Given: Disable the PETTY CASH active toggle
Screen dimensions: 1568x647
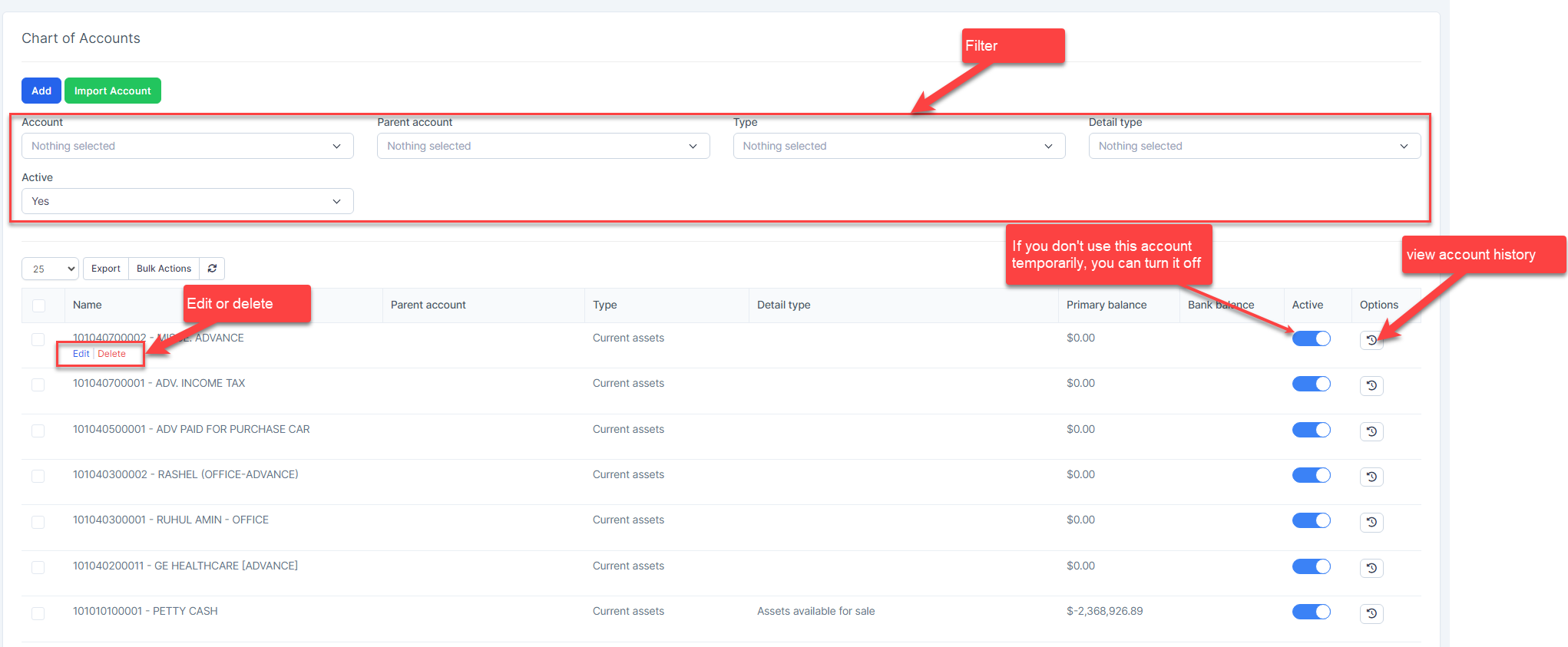Looking at the screenshot, I should 1311,612.
